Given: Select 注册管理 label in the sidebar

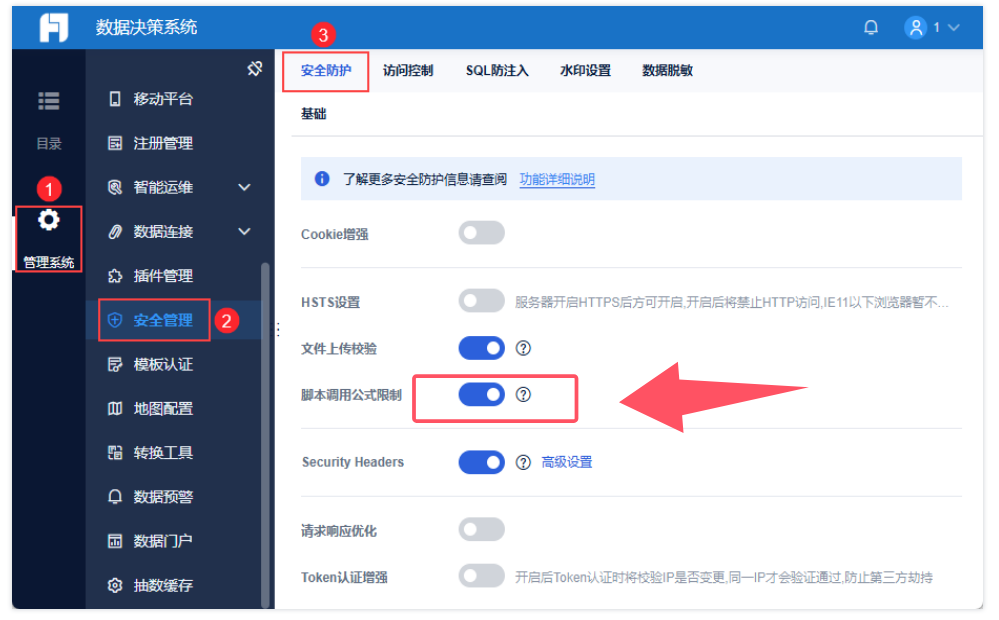Looking at the screenshot, I should [163, 143].
